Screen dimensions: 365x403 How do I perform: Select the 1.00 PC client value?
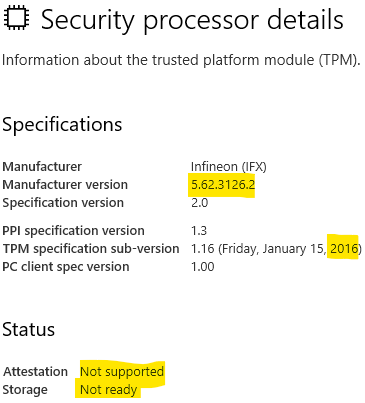[x=203, y=267]
